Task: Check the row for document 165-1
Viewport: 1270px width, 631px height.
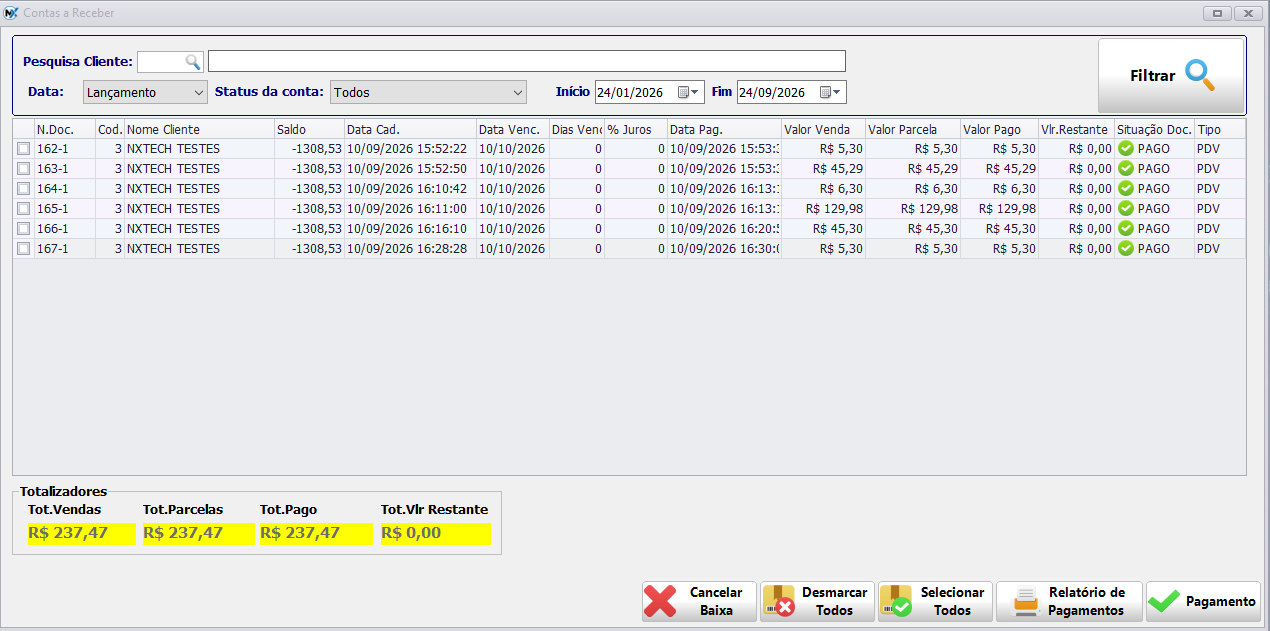Action: point(23,209)
